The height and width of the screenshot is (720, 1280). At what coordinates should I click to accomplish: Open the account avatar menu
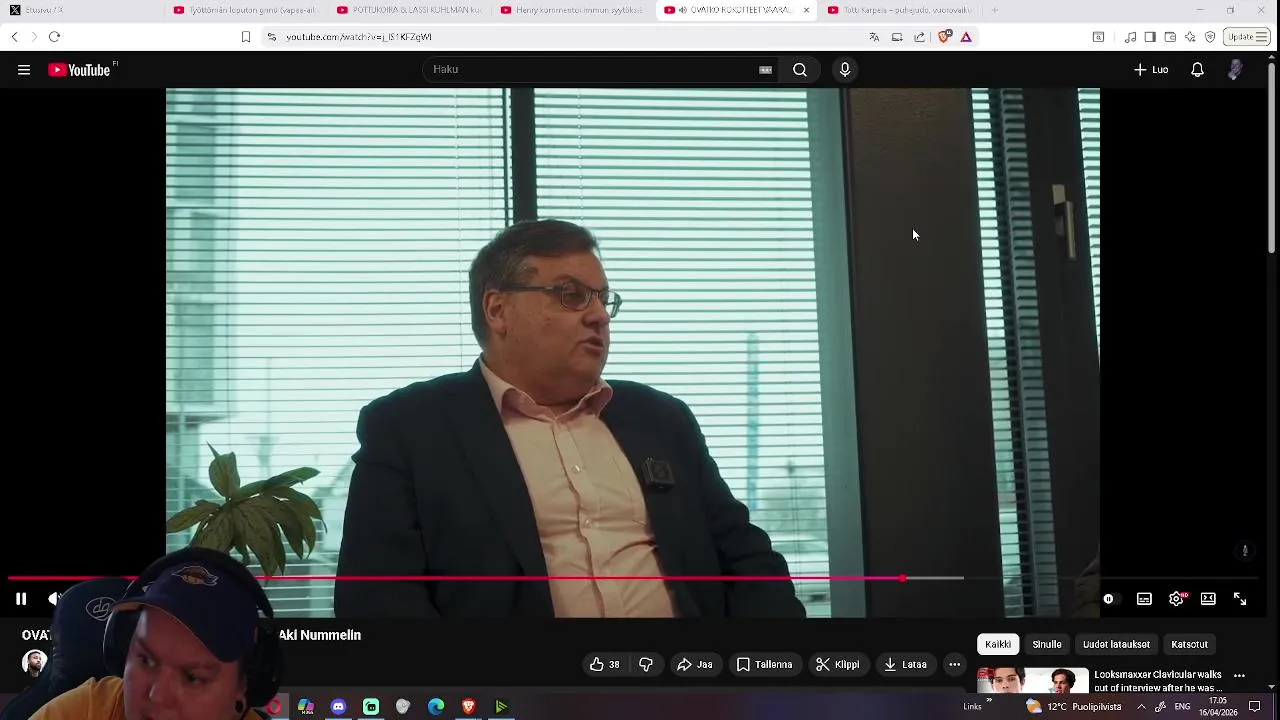coord(1236,70)
